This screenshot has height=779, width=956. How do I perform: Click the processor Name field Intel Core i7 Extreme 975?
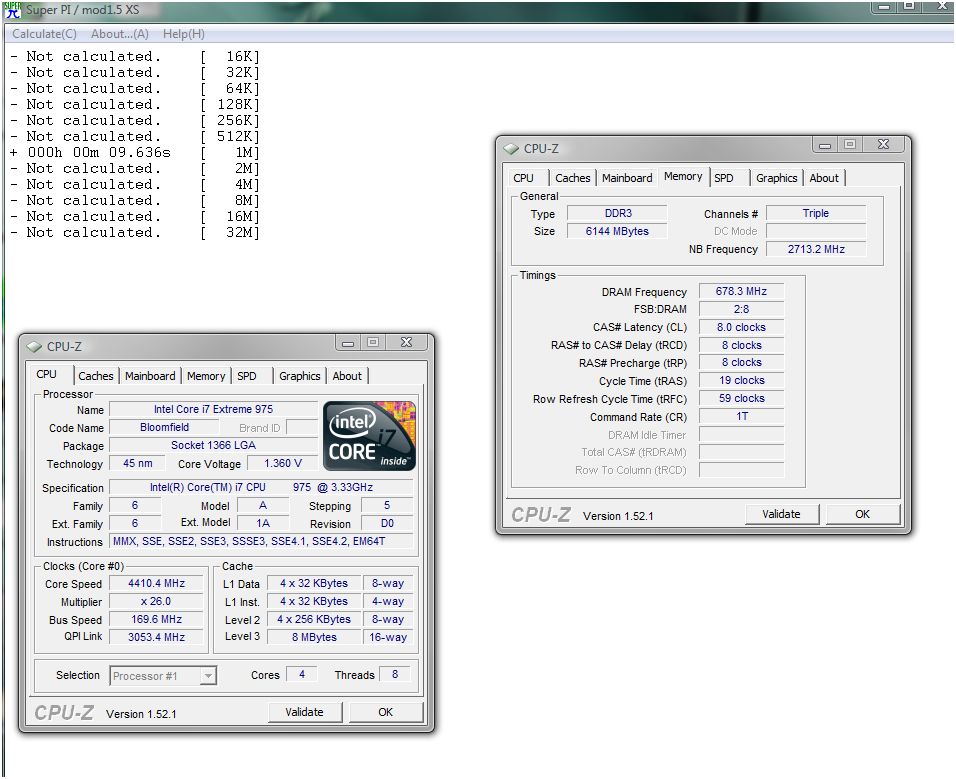[x=213, y=410]
